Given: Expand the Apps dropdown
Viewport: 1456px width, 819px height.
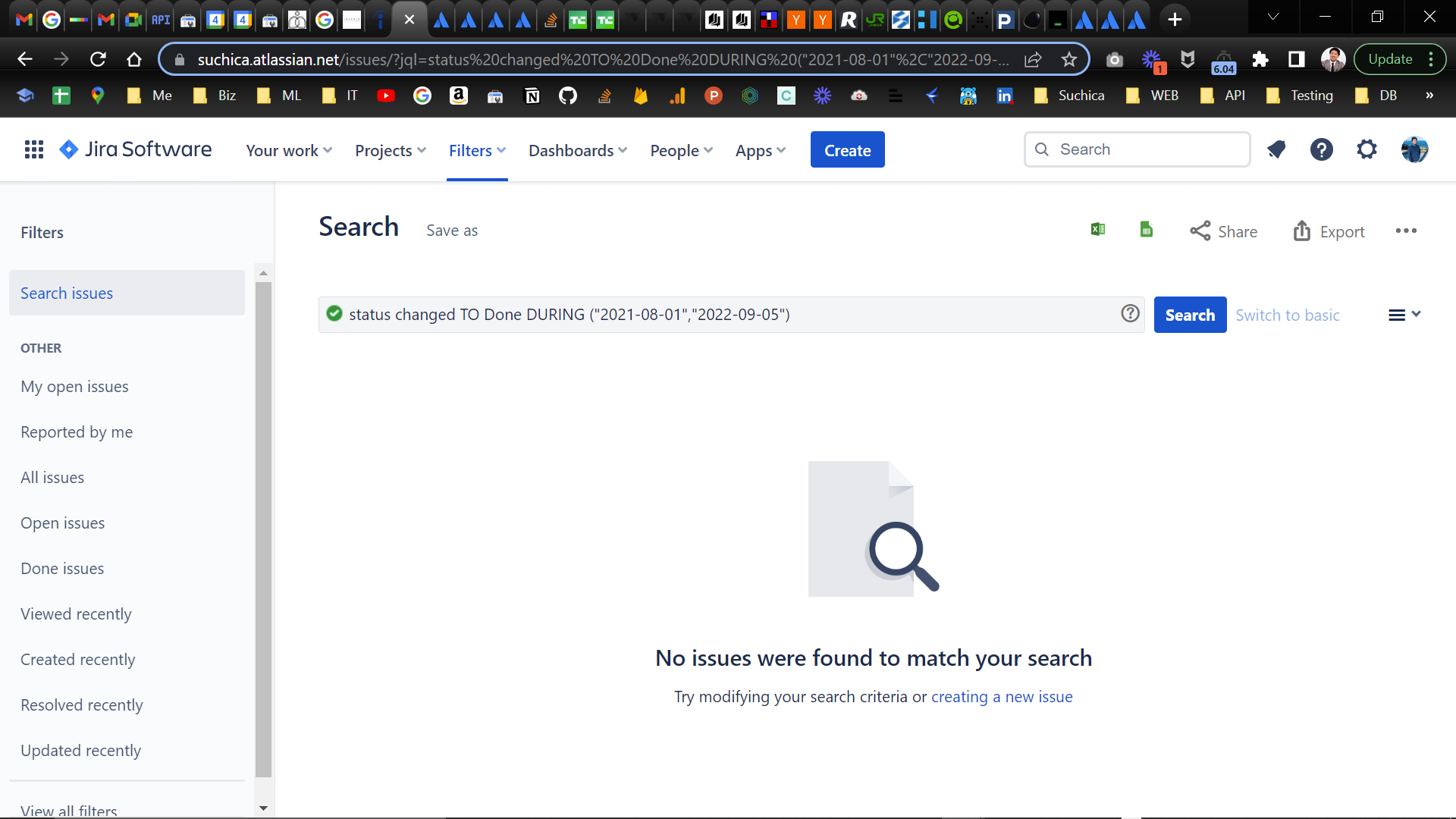Looking at the screenshot, I should click(761, 150).
